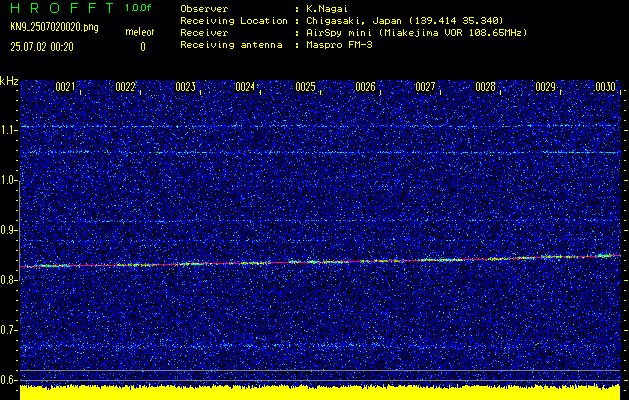
Task: Click the yellow signal level strip
Action: tap(320, 393)
